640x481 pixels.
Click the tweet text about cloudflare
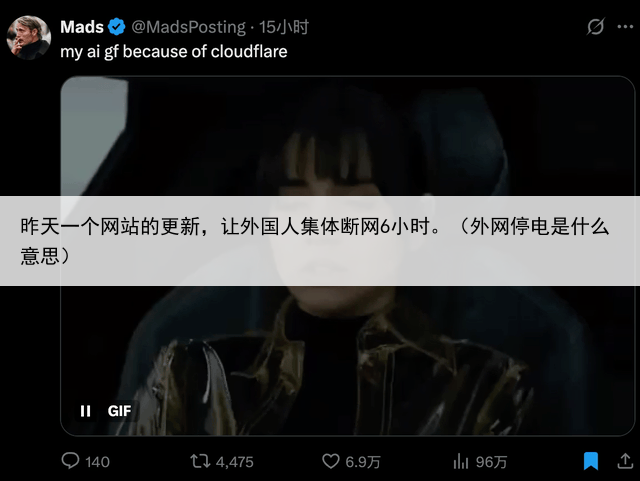pos(174,52)
